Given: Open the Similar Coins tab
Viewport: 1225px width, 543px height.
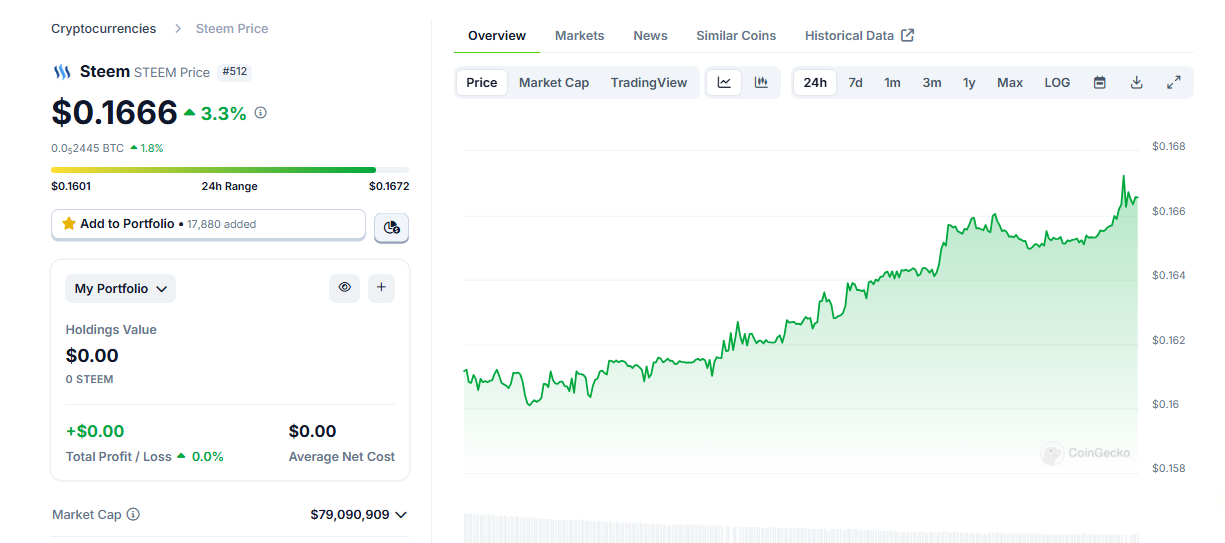Looking at the screenshot, I should [736, 36].
